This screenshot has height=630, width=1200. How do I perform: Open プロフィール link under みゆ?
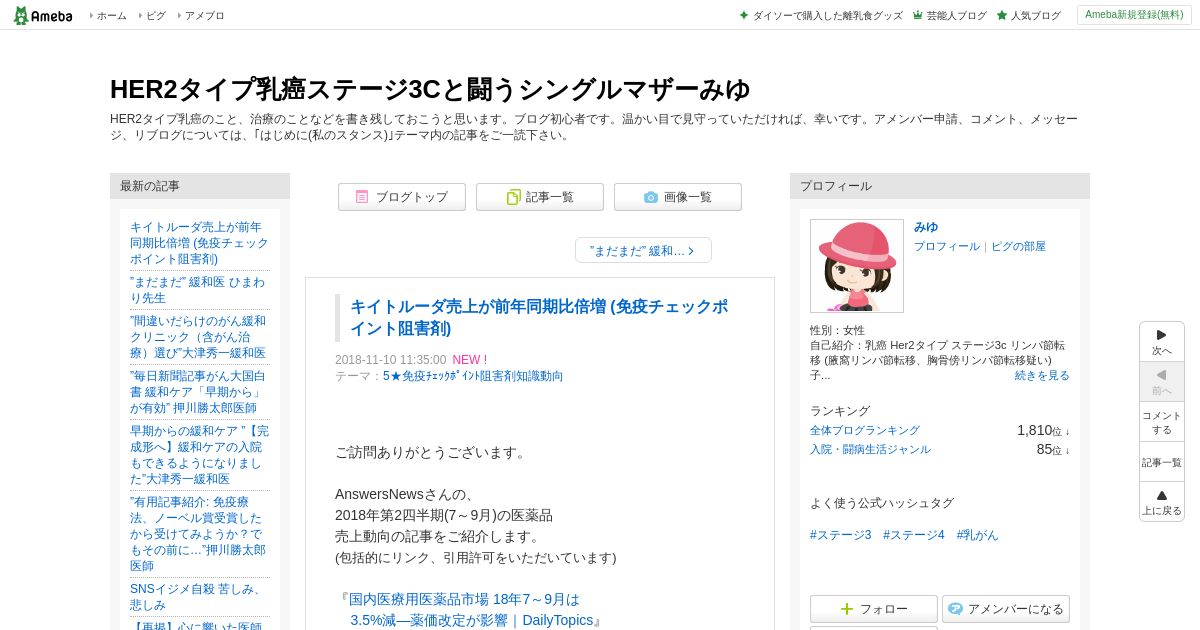(x=947, y=246)
